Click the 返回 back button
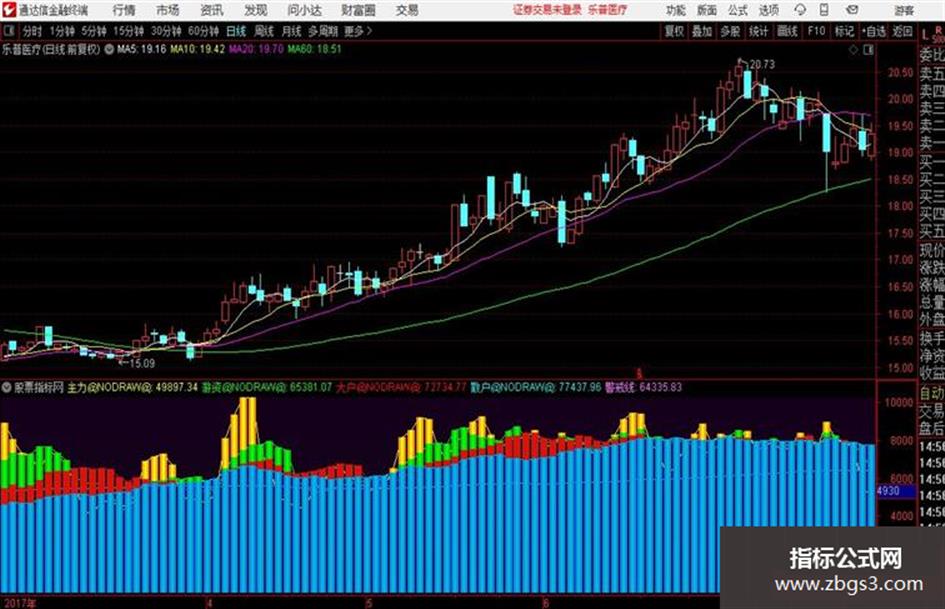This screenshot has height=609, width=945. click(903, 31)
